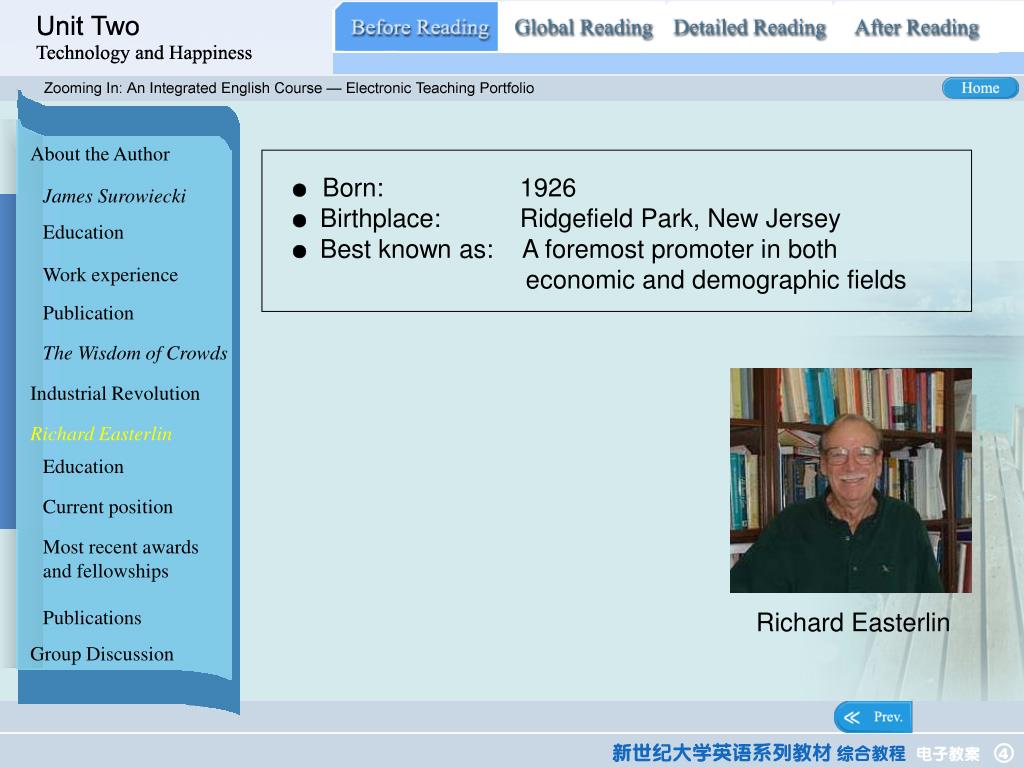Click the Unit Two title

pyautogui.click(x=88, y=26)
